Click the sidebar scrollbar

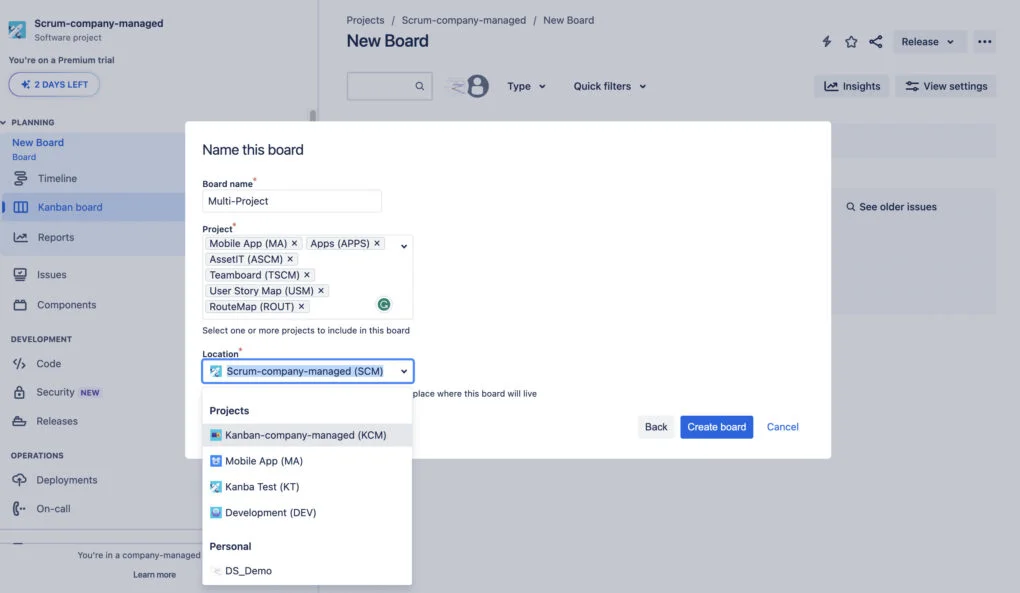[313, 116]
